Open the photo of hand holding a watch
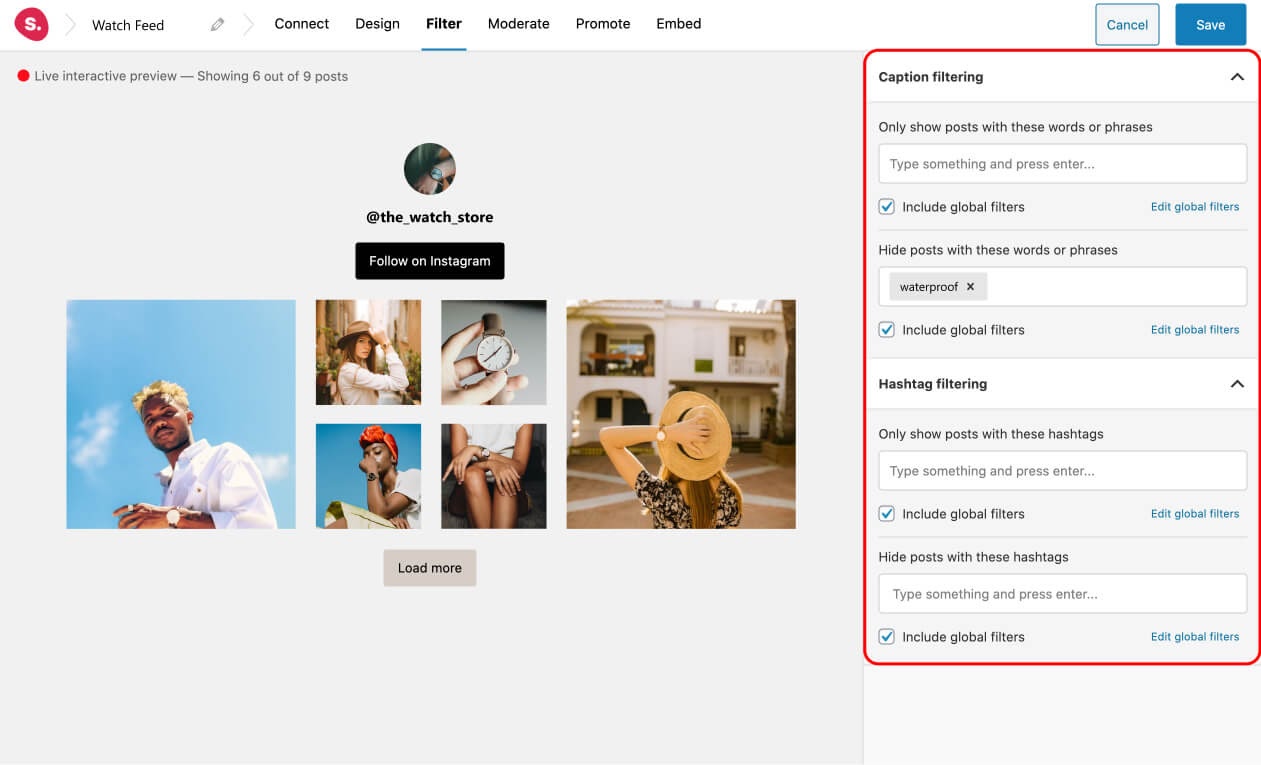 tap(494, 352)
